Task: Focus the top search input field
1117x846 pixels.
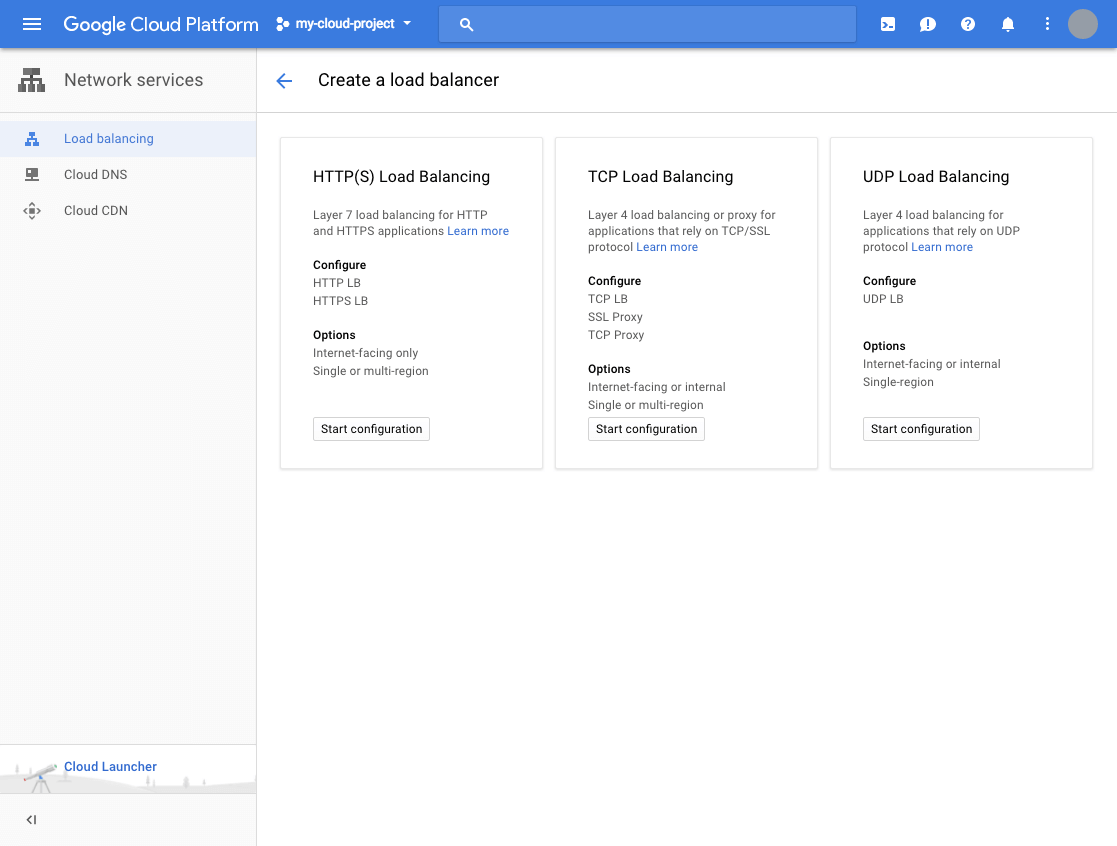Action: coord(647,24)
